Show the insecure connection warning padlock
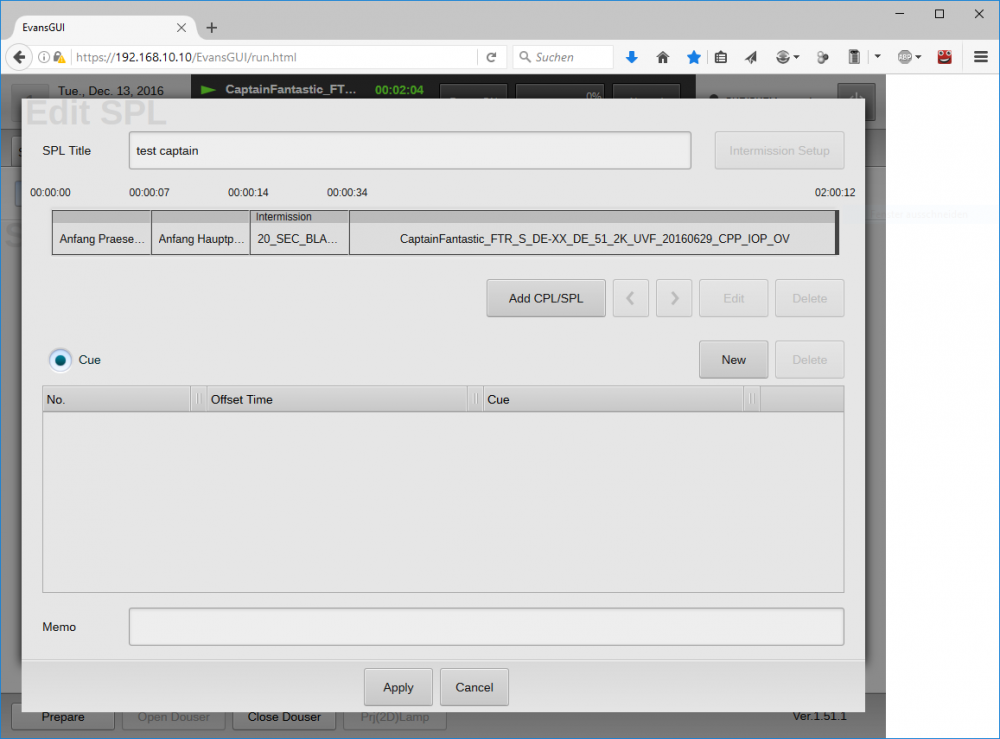 pos(59,57)
